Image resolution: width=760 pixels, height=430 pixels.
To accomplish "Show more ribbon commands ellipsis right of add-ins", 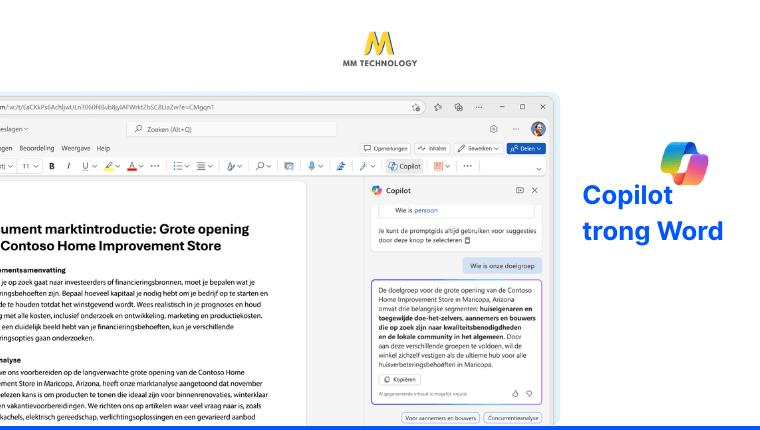I will (468, 166).
